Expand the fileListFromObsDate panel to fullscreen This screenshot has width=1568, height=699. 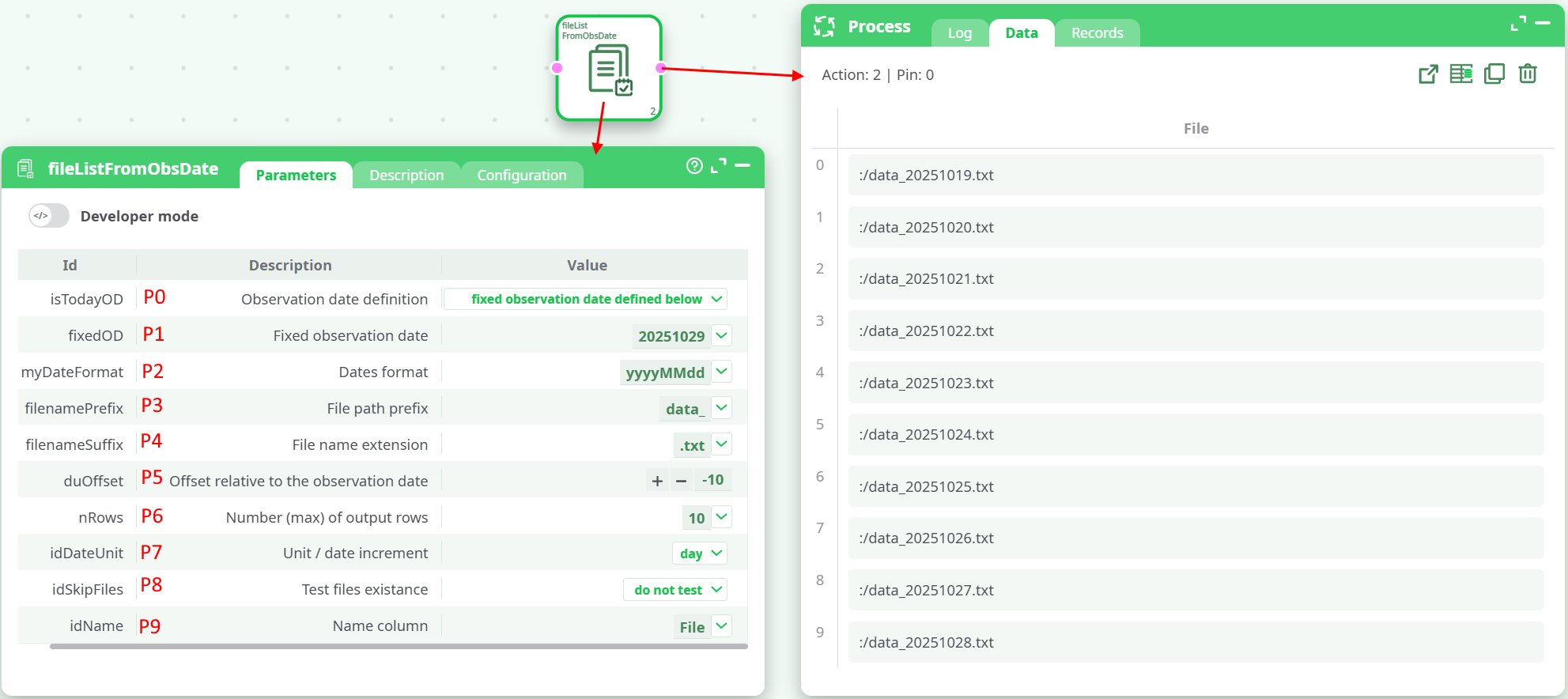[x=718, y=166]
